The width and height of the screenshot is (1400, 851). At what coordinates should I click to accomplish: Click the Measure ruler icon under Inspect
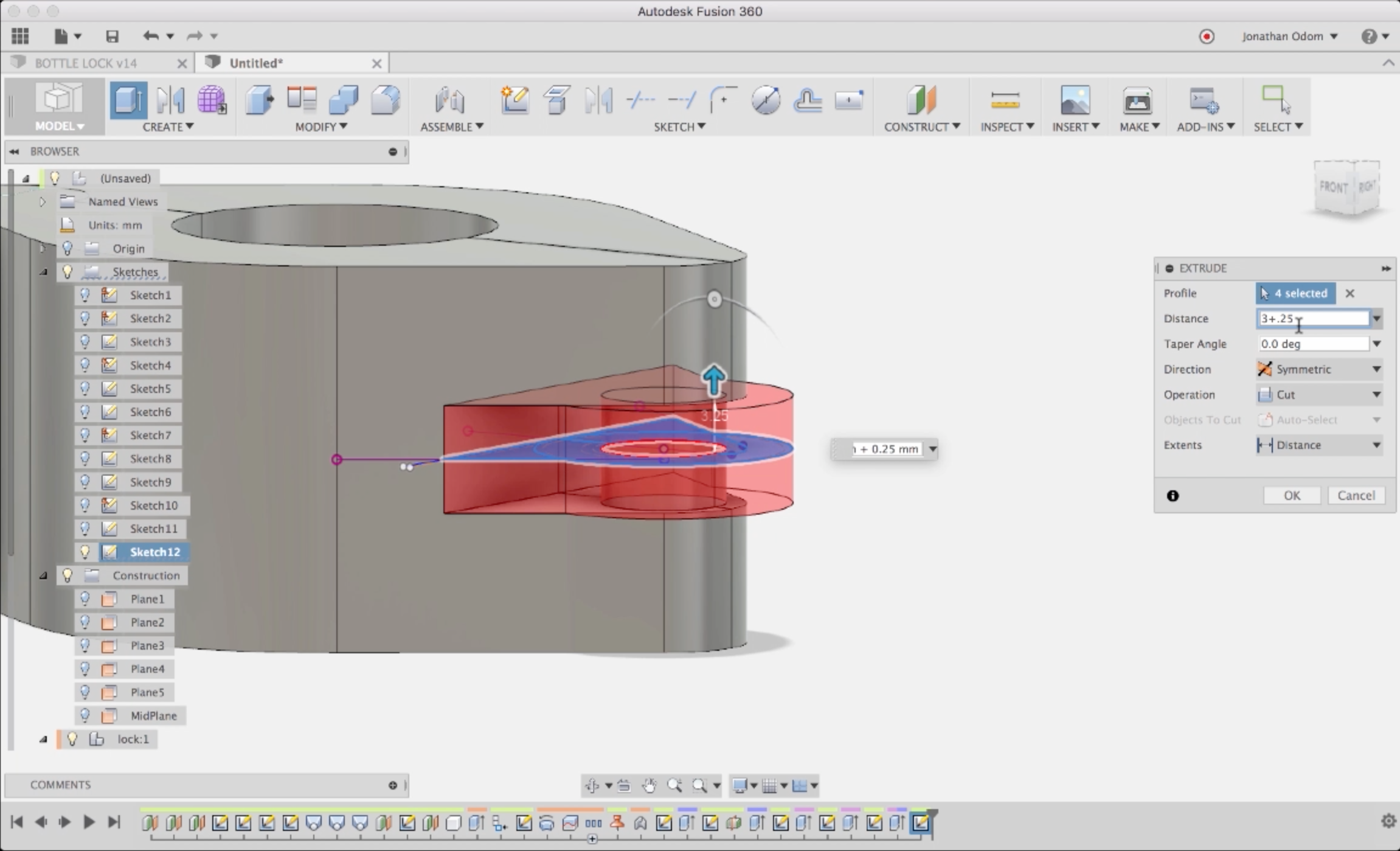coord(1005,100)
